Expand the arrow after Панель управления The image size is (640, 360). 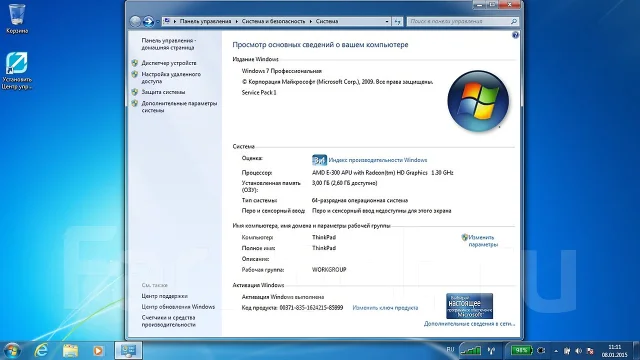[237, 21]
